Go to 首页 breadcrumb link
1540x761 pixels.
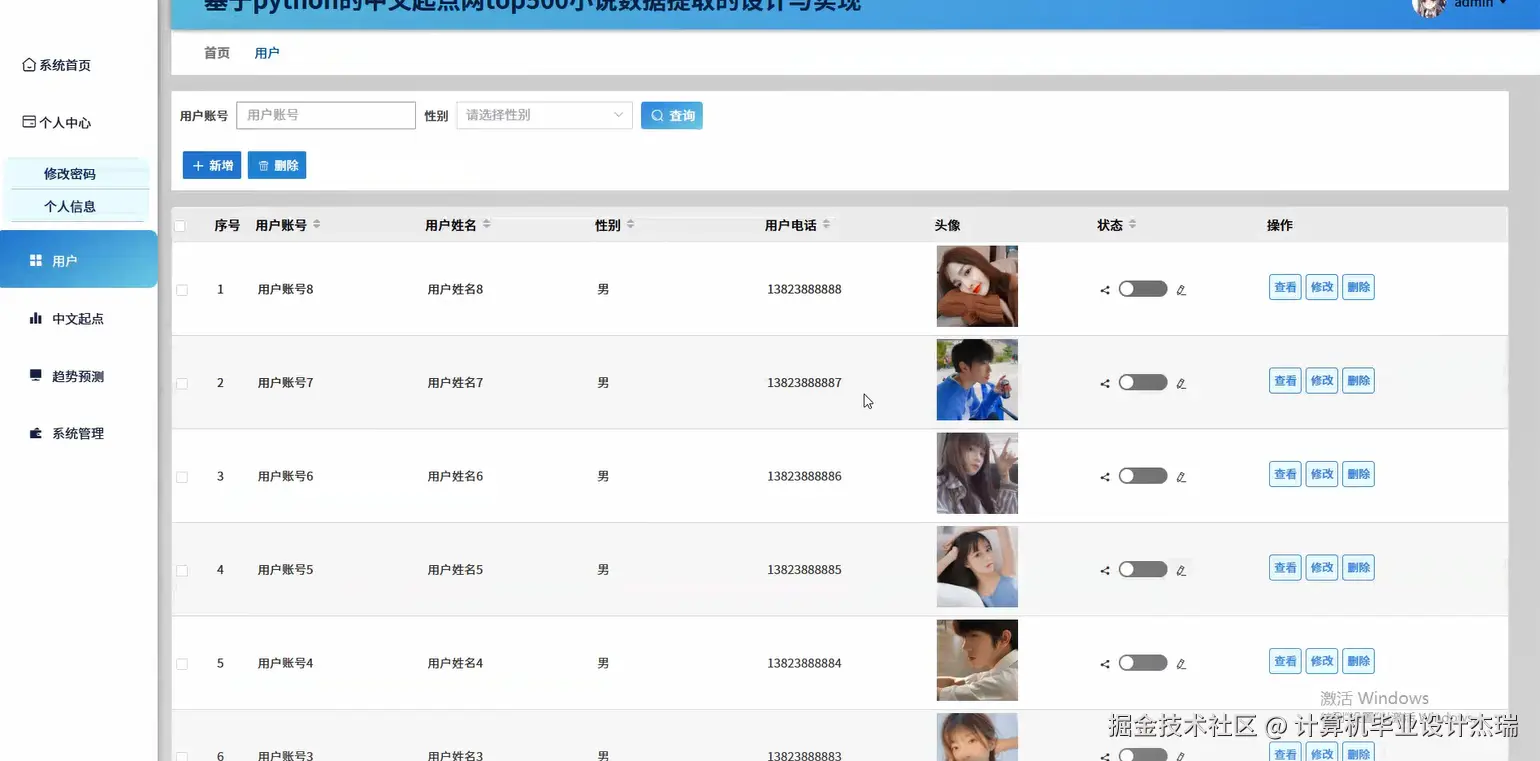[x=217, y=53]
